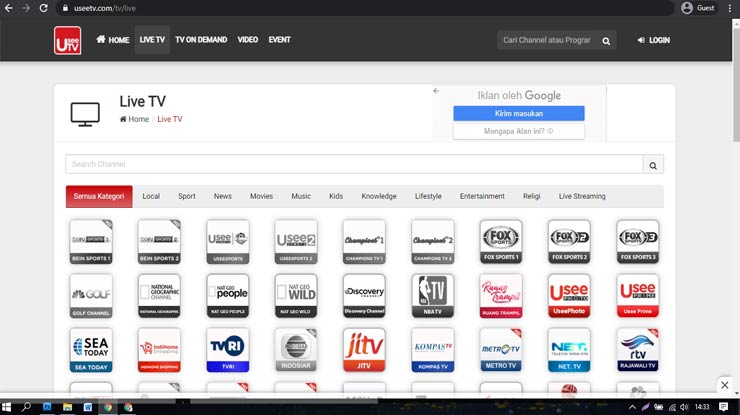The image size is (740, 415).
Task: Watch Fox Sports 3 channel
Action: point(638,241)
